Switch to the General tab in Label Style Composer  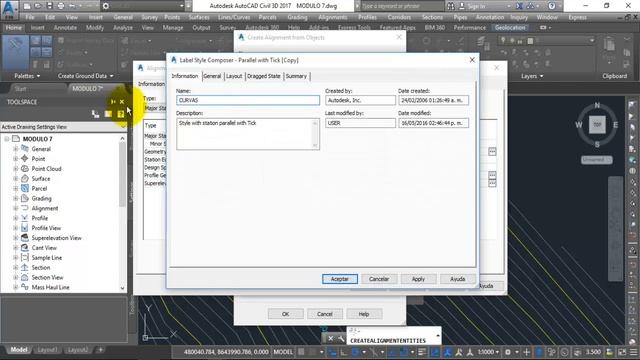tap(212, 76)
